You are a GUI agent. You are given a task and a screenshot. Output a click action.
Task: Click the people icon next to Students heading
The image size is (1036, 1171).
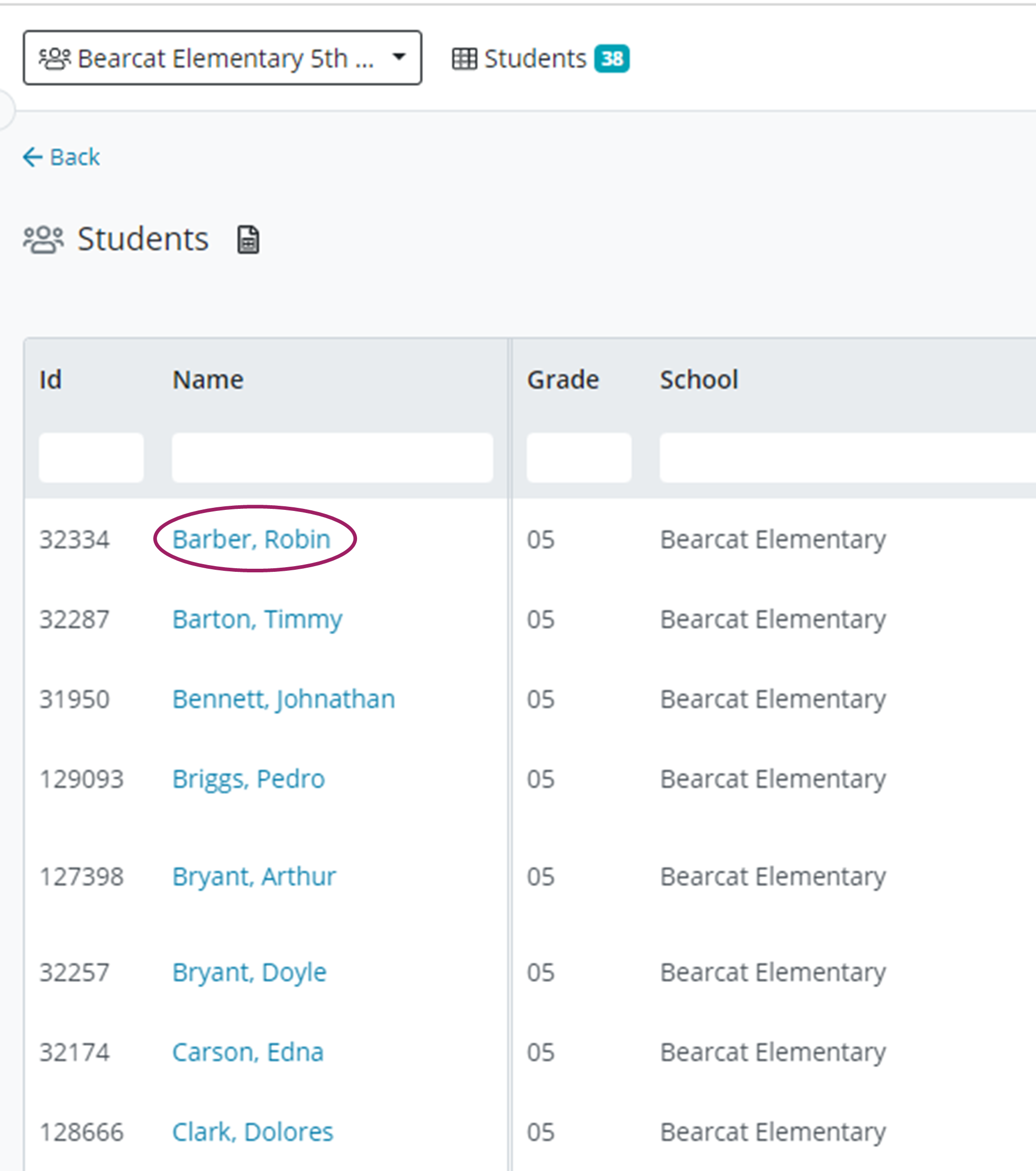coord(43,239)
